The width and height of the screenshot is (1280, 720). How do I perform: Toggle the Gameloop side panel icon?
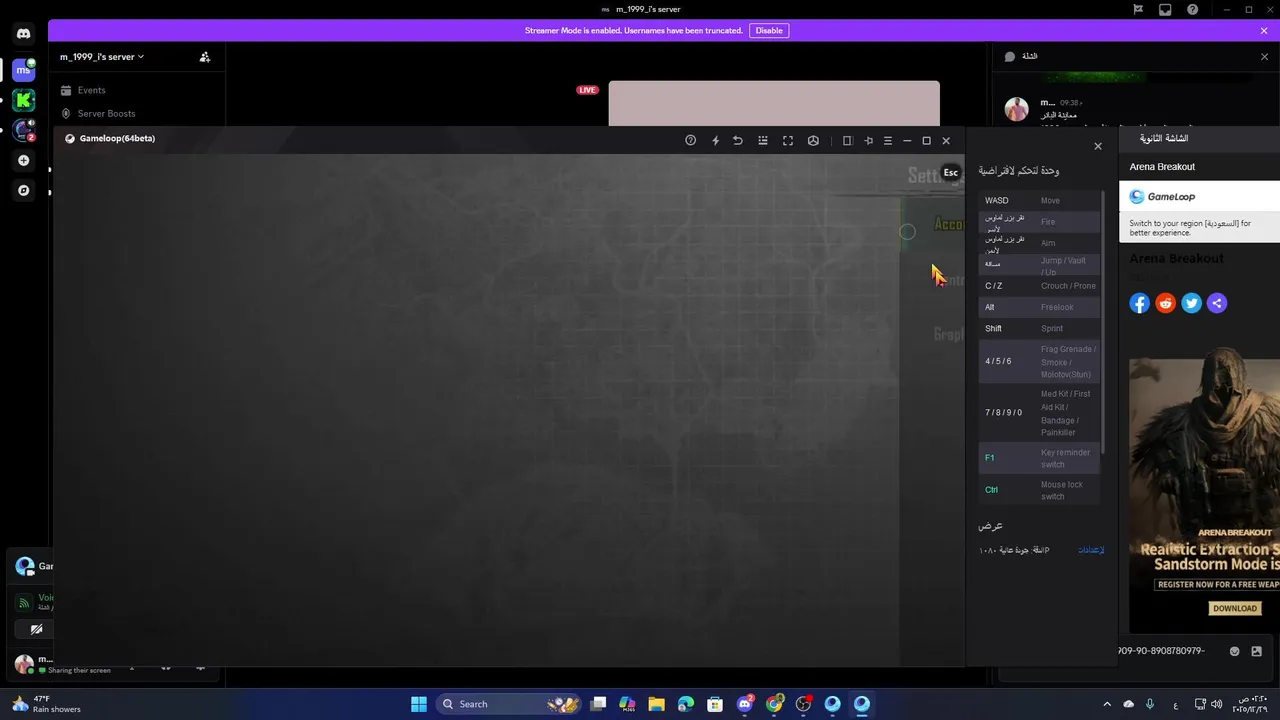(x=847, y=140)
